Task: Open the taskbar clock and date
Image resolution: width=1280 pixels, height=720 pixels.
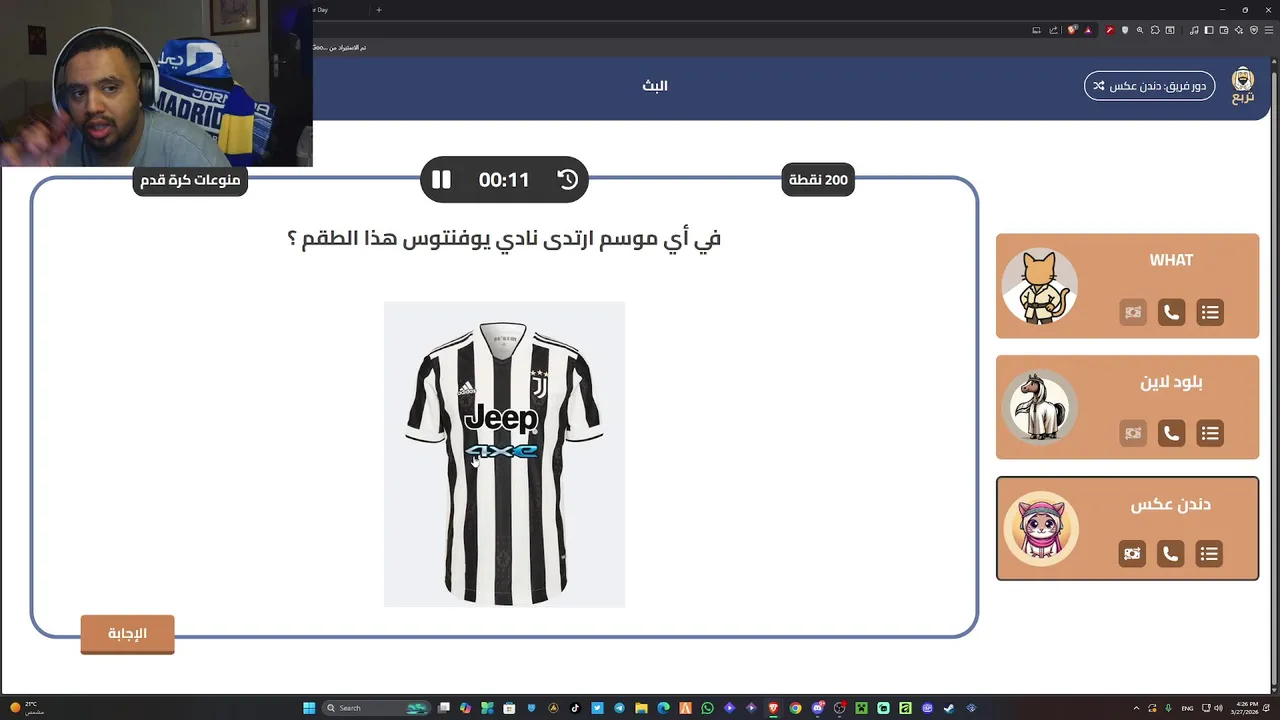Action: [1247, 708]
